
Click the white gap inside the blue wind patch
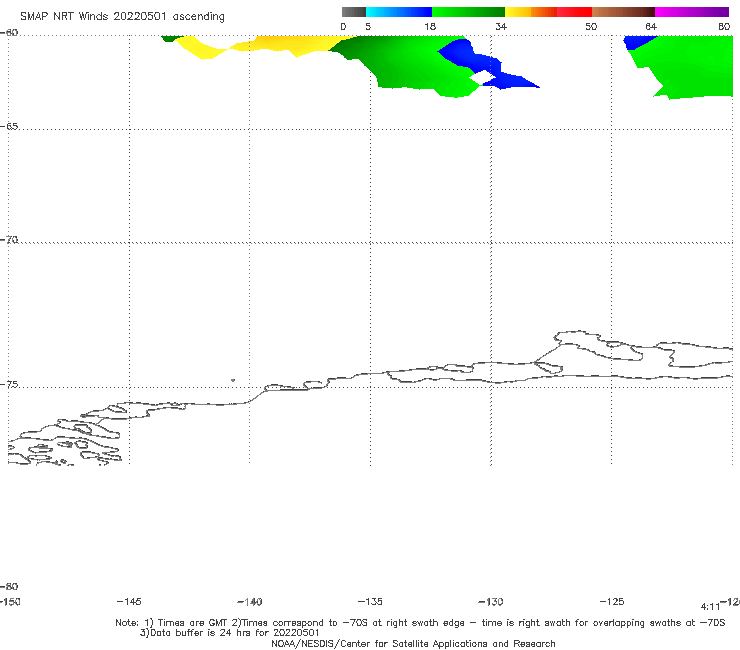tap(482, 77)
